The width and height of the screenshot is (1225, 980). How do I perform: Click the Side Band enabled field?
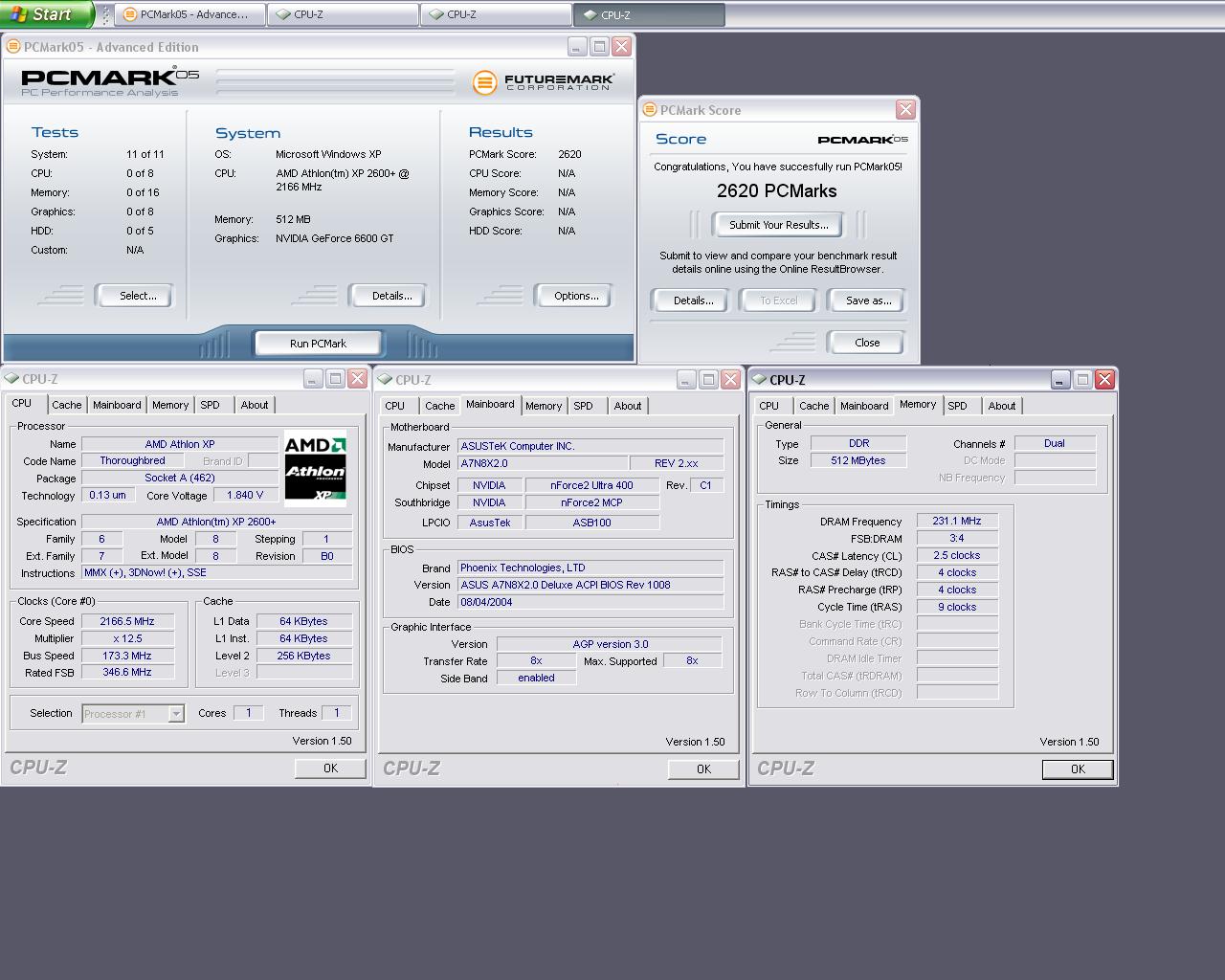click(x=536, y=678)
